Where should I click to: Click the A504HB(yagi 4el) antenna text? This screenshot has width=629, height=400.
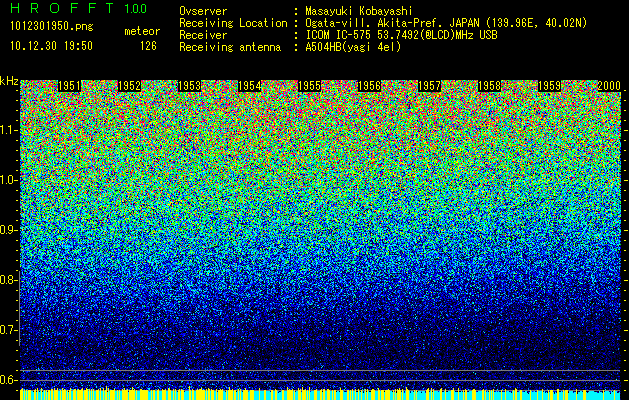coord(353,47)
